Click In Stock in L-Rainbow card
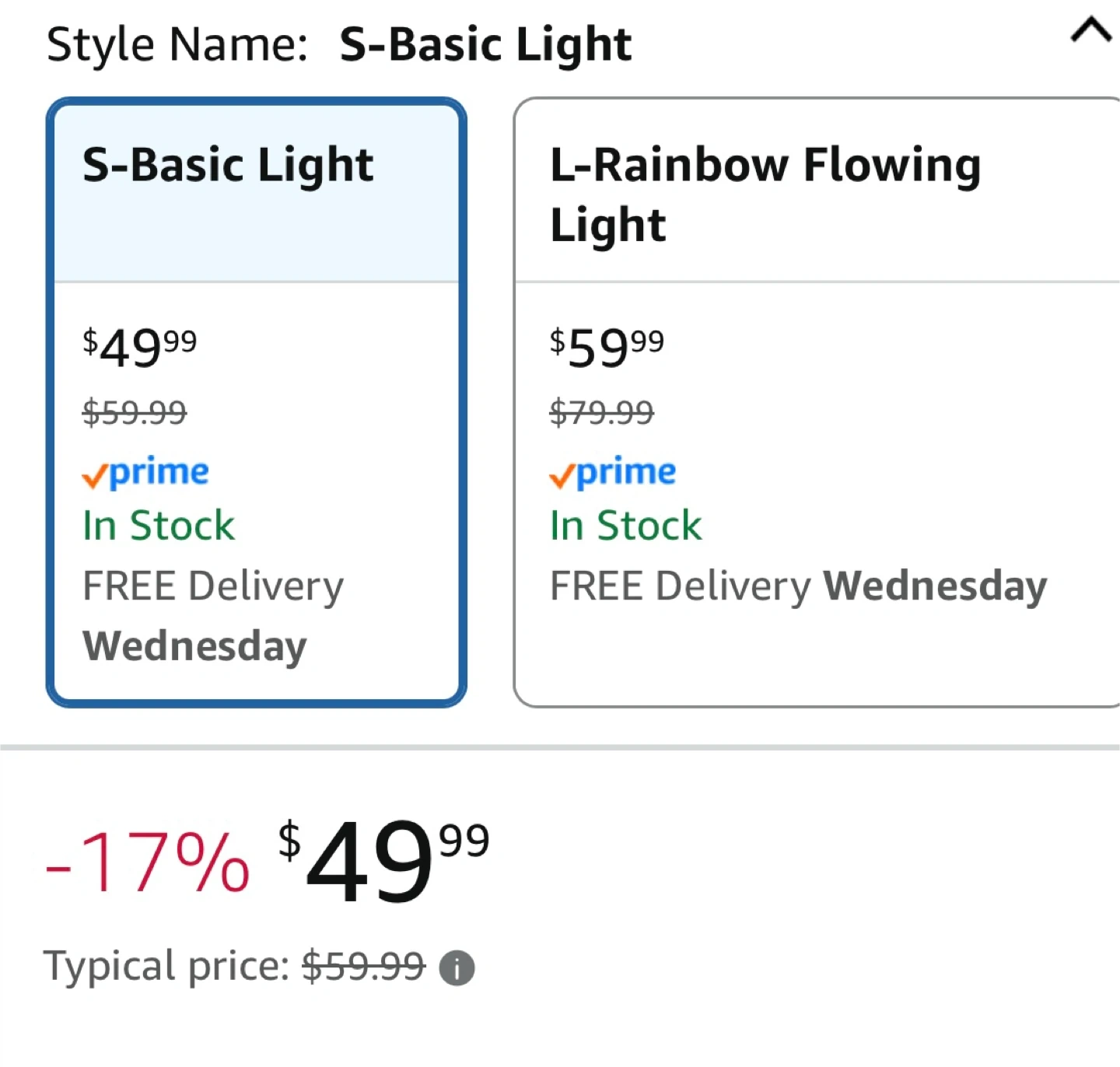This screenshot has width=1120, height=1067. point(625,526)
